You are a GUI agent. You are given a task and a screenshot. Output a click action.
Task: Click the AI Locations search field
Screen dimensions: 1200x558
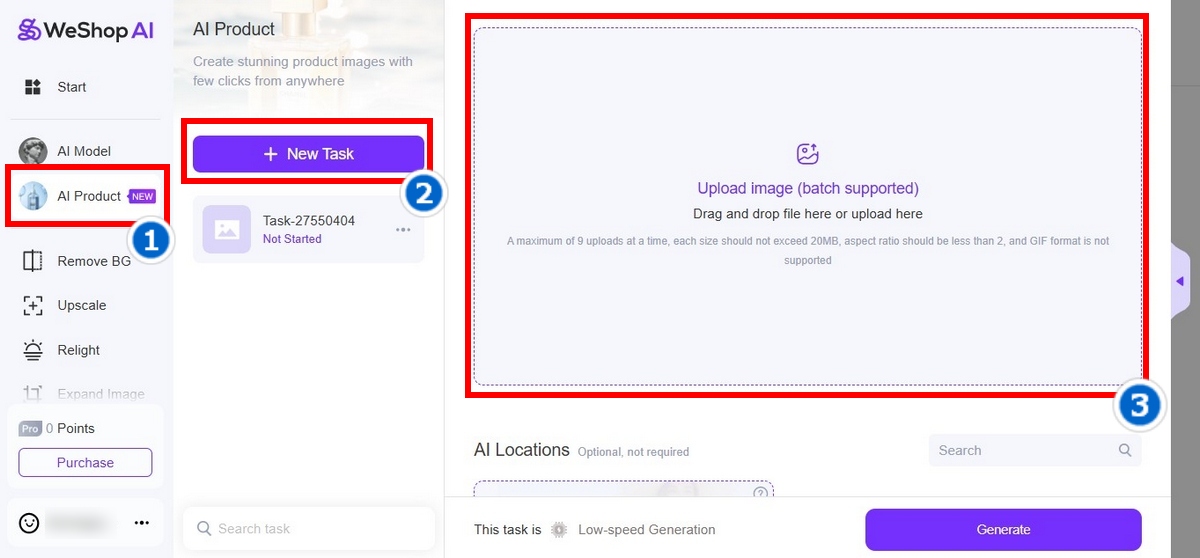[1035, 450]
